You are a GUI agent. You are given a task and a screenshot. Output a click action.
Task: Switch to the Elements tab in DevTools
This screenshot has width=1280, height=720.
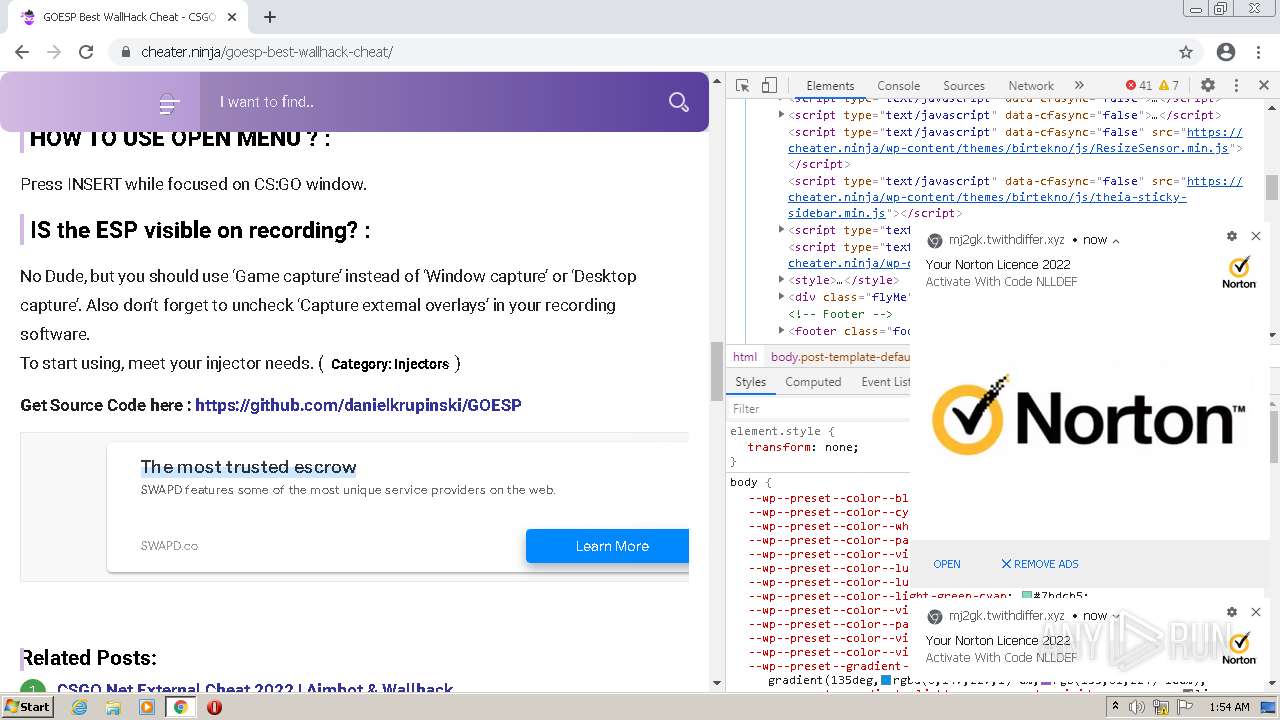point(830,86)
